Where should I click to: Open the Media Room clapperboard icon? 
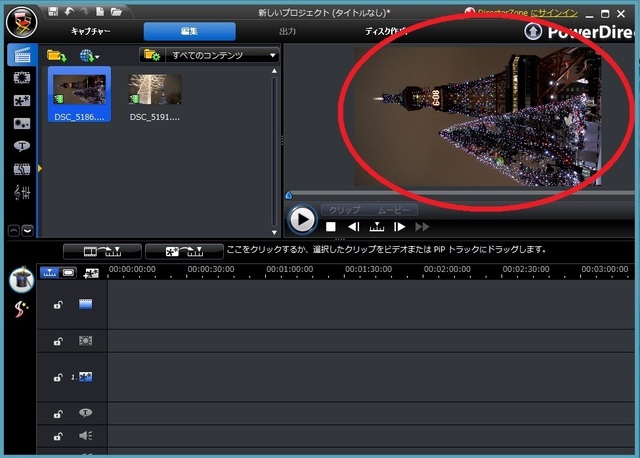click(x=22, y=55)
